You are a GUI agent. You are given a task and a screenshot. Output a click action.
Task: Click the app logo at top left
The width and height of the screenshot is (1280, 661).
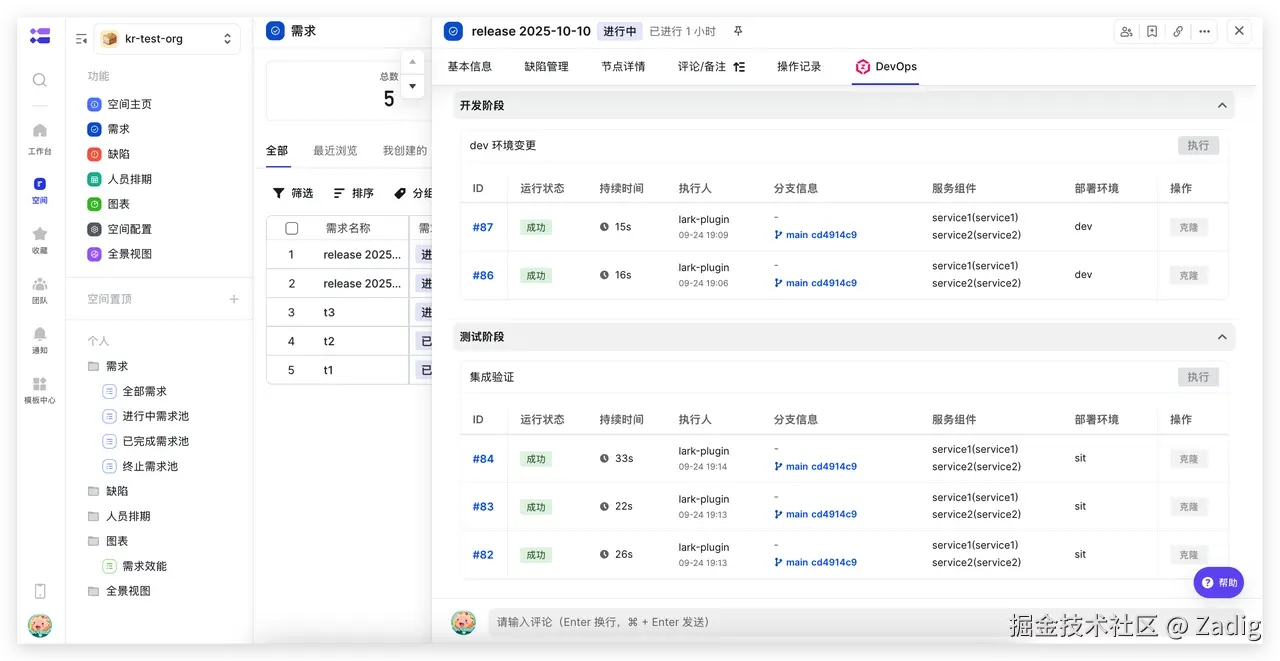click(40, 36)
